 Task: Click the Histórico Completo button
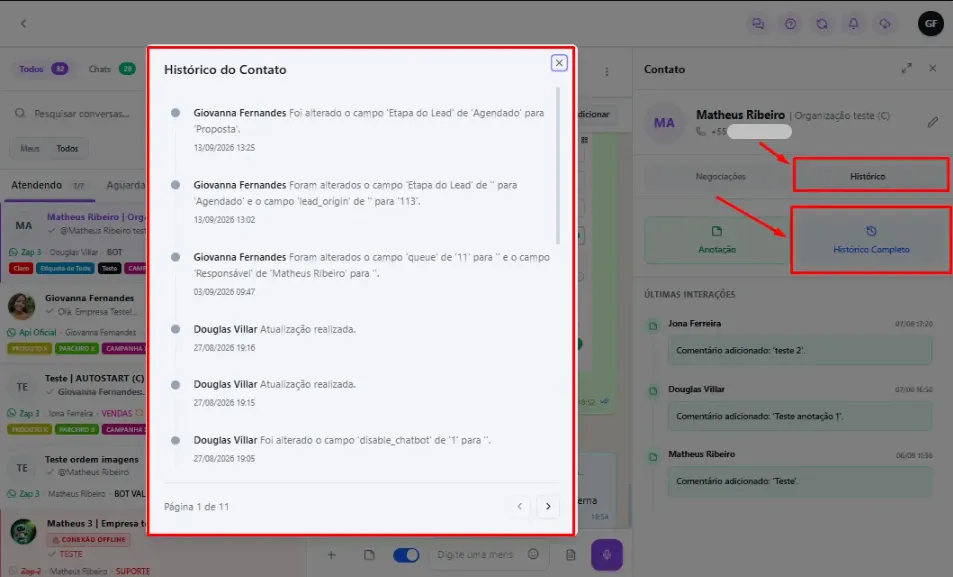pos(871,240)
